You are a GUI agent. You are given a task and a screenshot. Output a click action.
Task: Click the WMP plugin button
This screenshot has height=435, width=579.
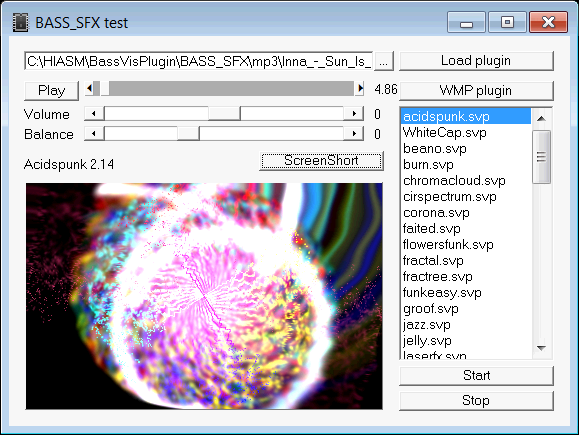[x=476, y=91]
